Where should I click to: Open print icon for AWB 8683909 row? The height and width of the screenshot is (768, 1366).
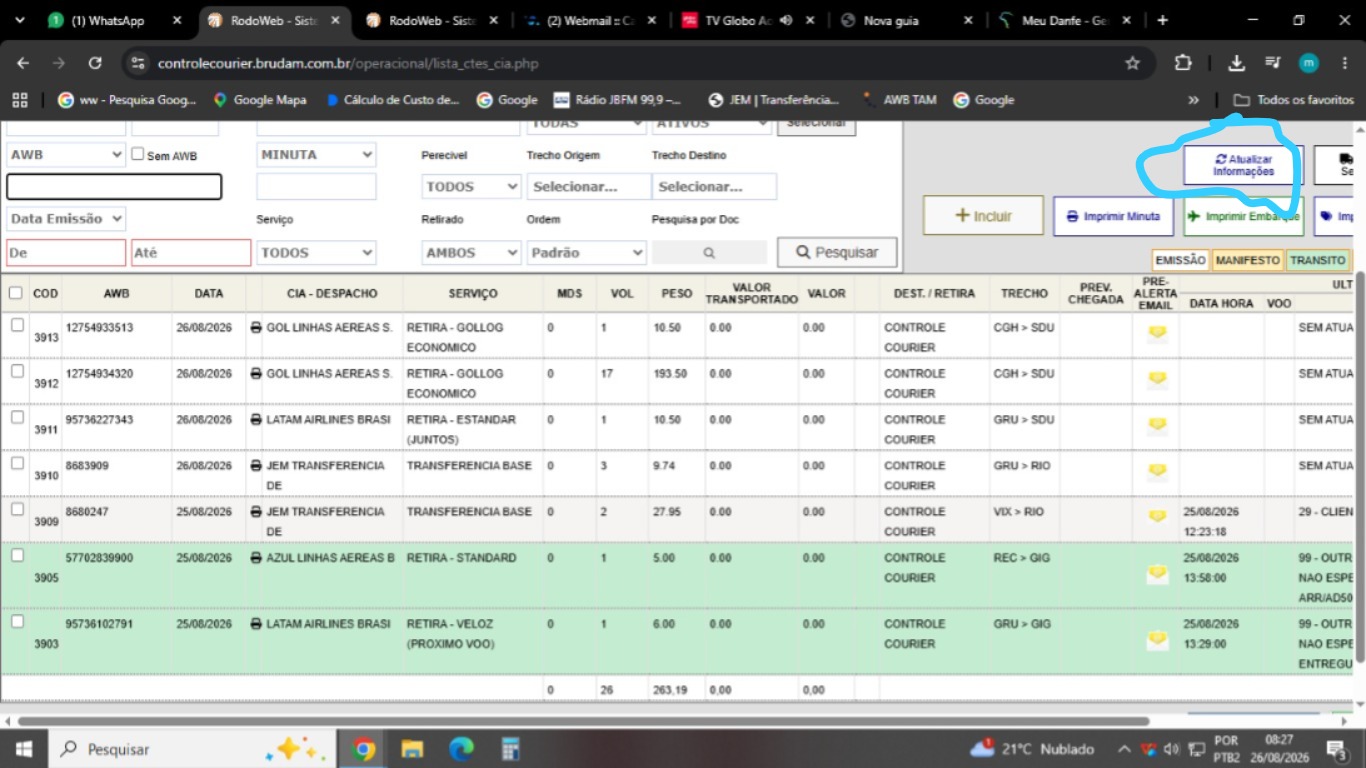click(256, 466)
